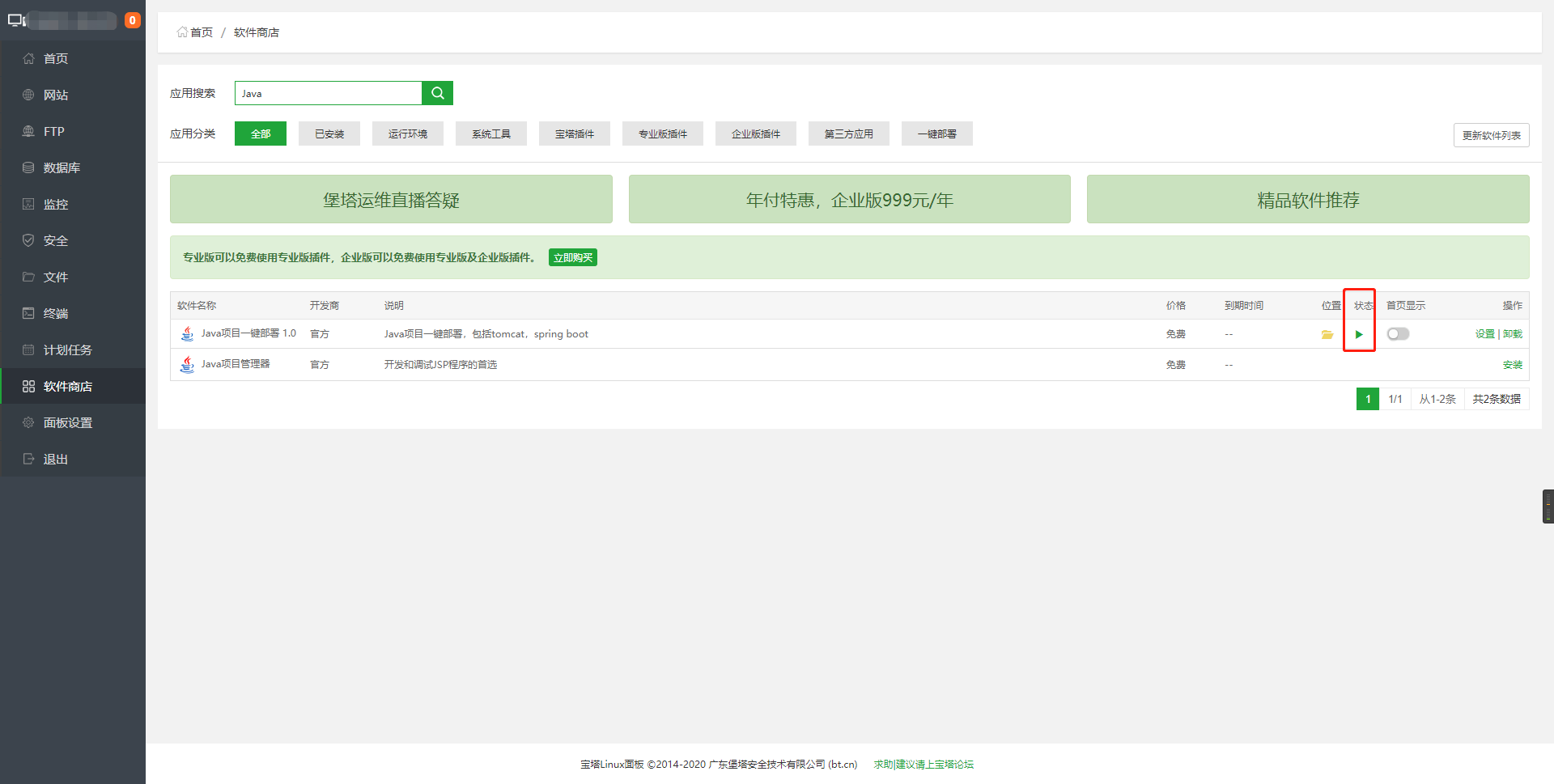Screen dimensions: 1554x784
Task: Select the 已安装 category tab
Action: click(329, 133)
